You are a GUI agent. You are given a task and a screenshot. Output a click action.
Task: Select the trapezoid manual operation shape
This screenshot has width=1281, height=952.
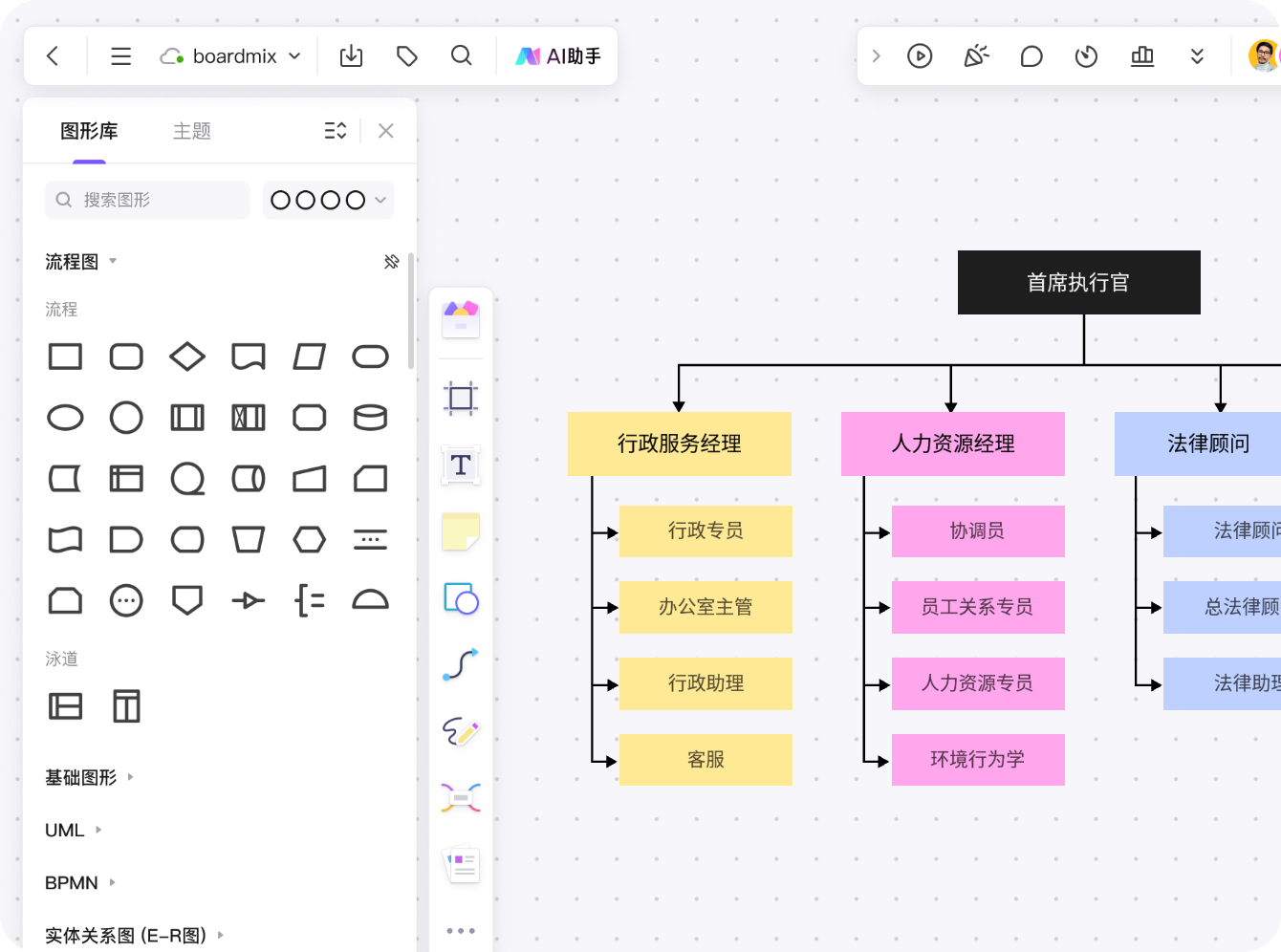tap(249, 540)
